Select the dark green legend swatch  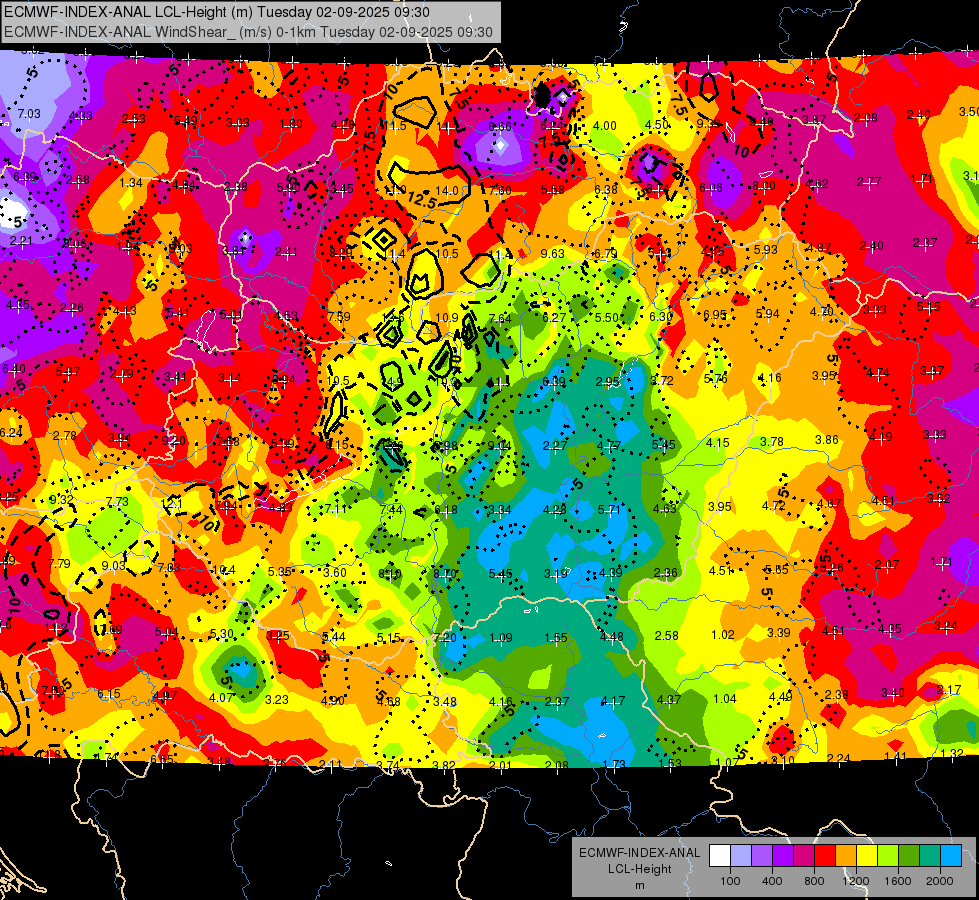[x=909, y=856]
